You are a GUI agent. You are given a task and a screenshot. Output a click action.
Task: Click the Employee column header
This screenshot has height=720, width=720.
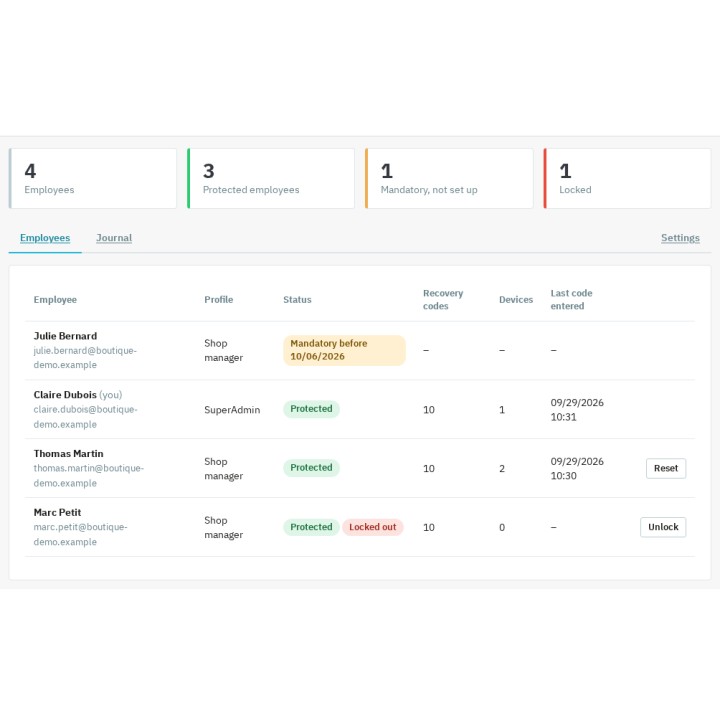[x=55, y=300]
